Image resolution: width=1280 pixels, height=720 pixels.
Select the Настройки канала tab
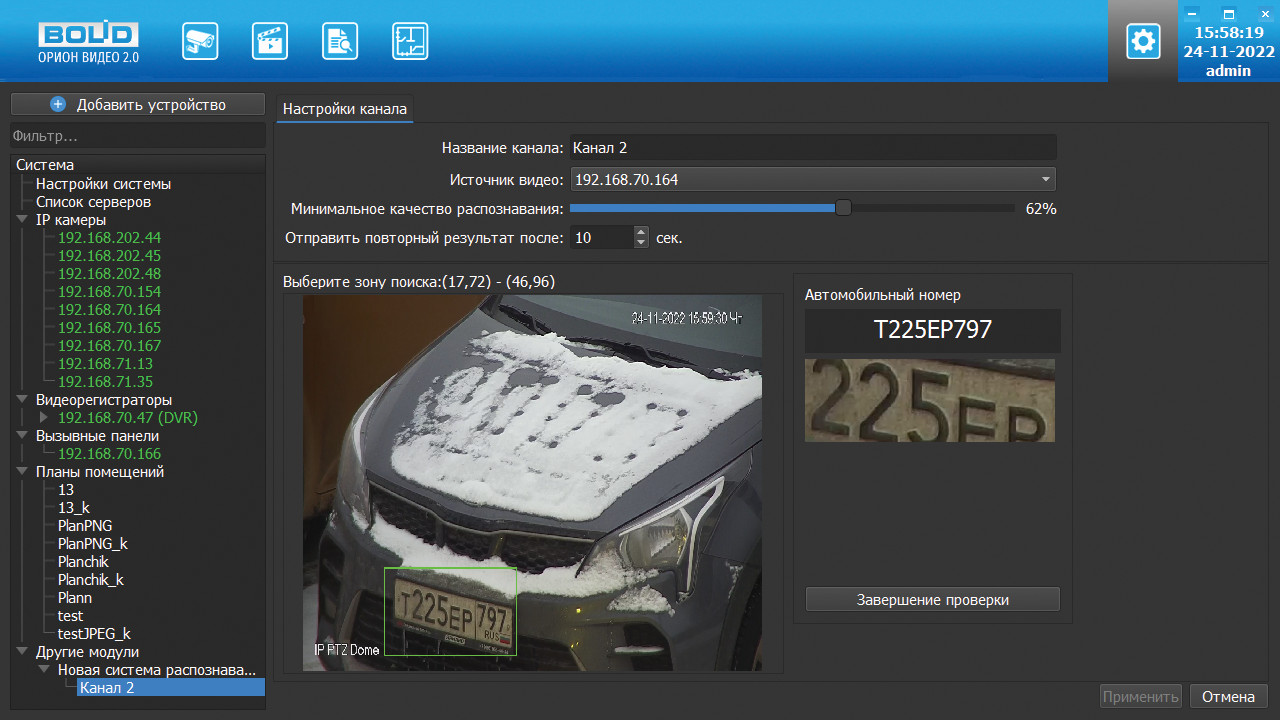coord(344,109)
